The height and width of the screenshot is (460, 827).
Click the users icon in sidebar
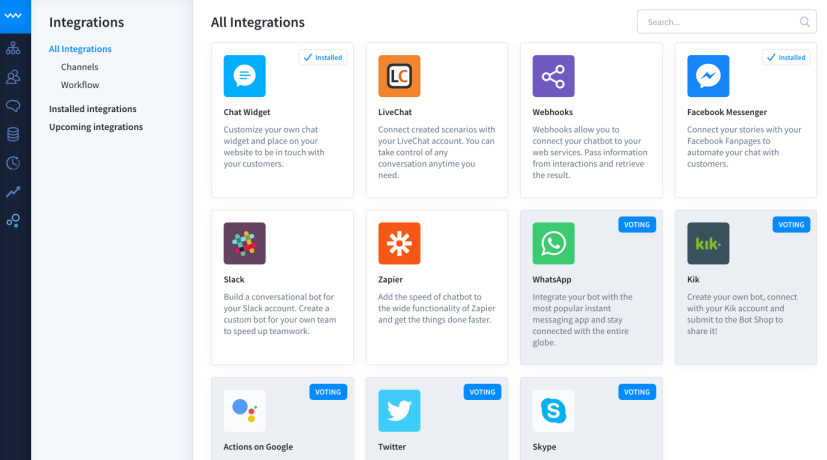[x=13, y=76]
